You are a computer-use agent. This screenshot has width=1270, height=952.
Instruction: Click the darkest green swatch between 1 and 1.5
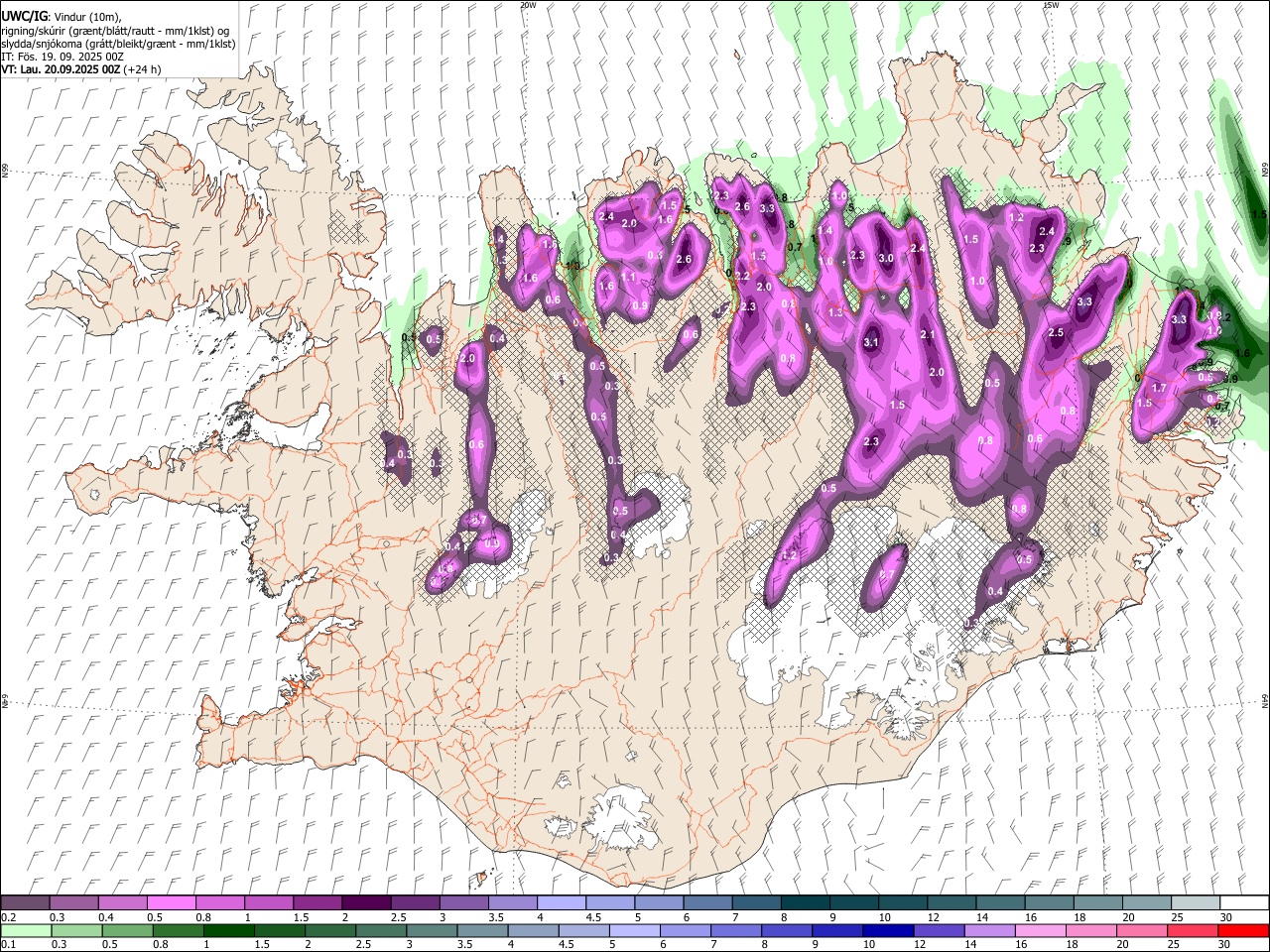coord(228,930)
